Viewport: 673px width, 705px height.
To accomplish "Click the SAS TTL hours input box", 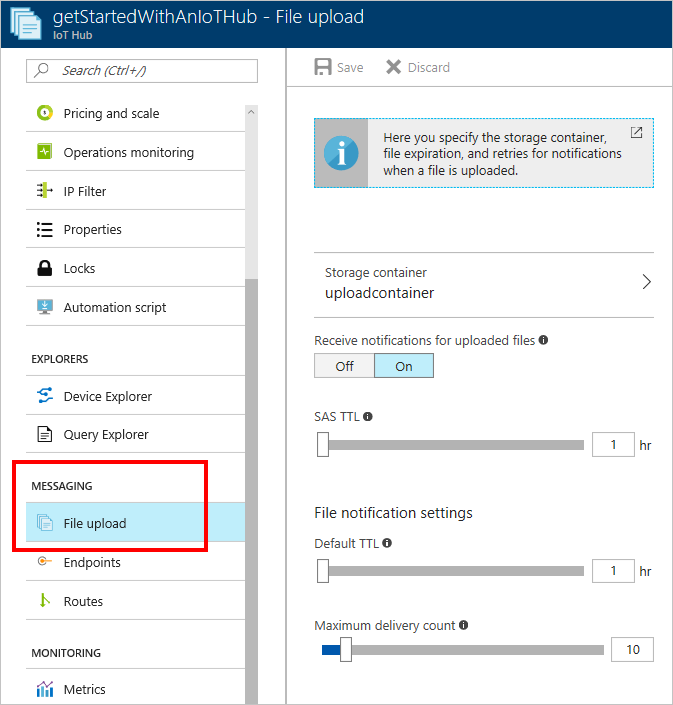I will [613, 444].
